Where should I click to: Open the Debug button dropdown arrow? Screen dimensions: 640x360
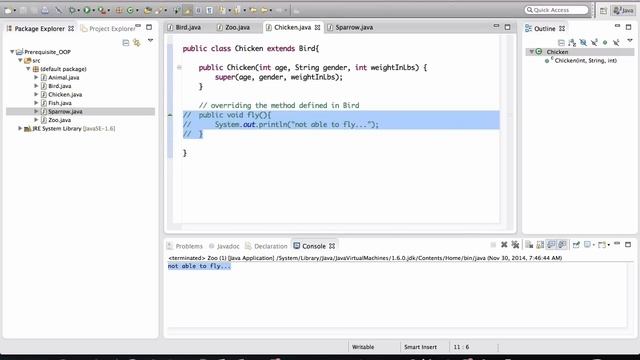79,10
